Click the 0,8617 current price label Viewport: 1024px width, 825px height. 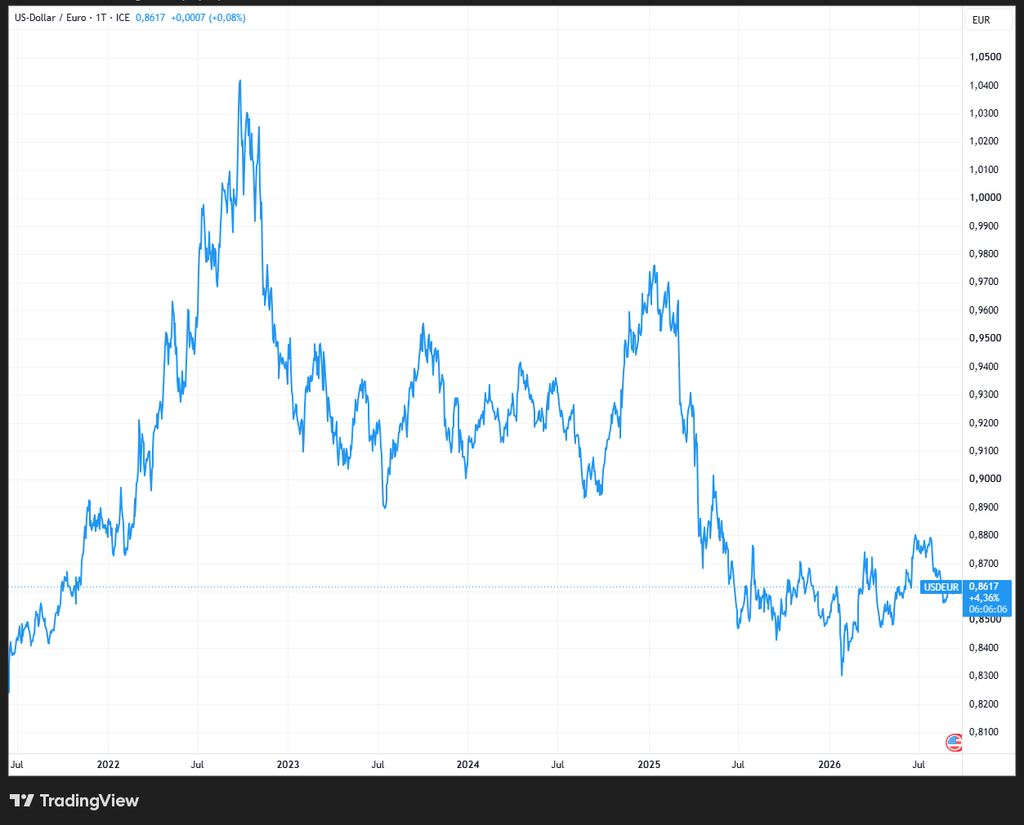click(984, 586)
